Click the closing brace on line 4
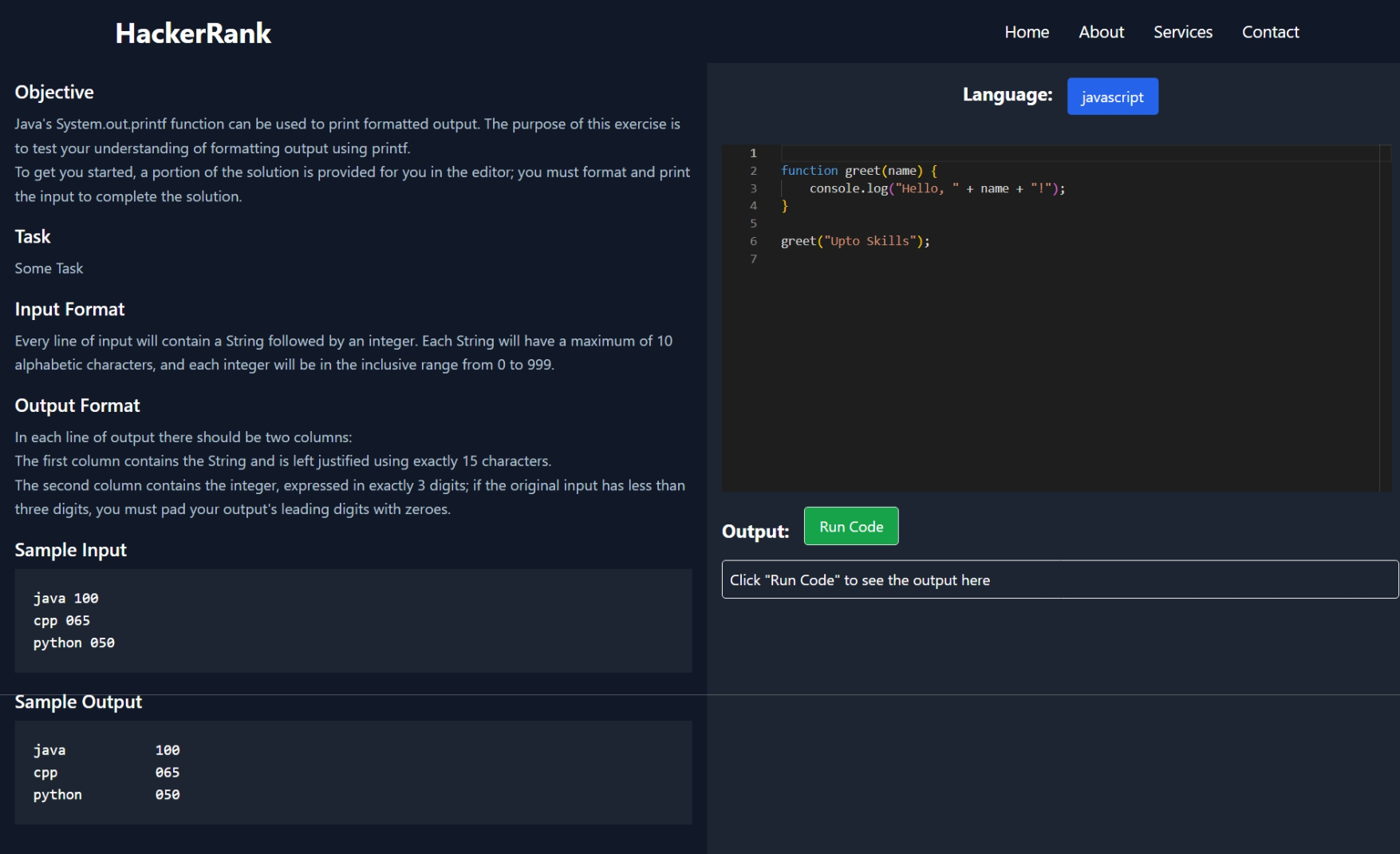Viewport: 1400px width, 854px height. point(785,206)
